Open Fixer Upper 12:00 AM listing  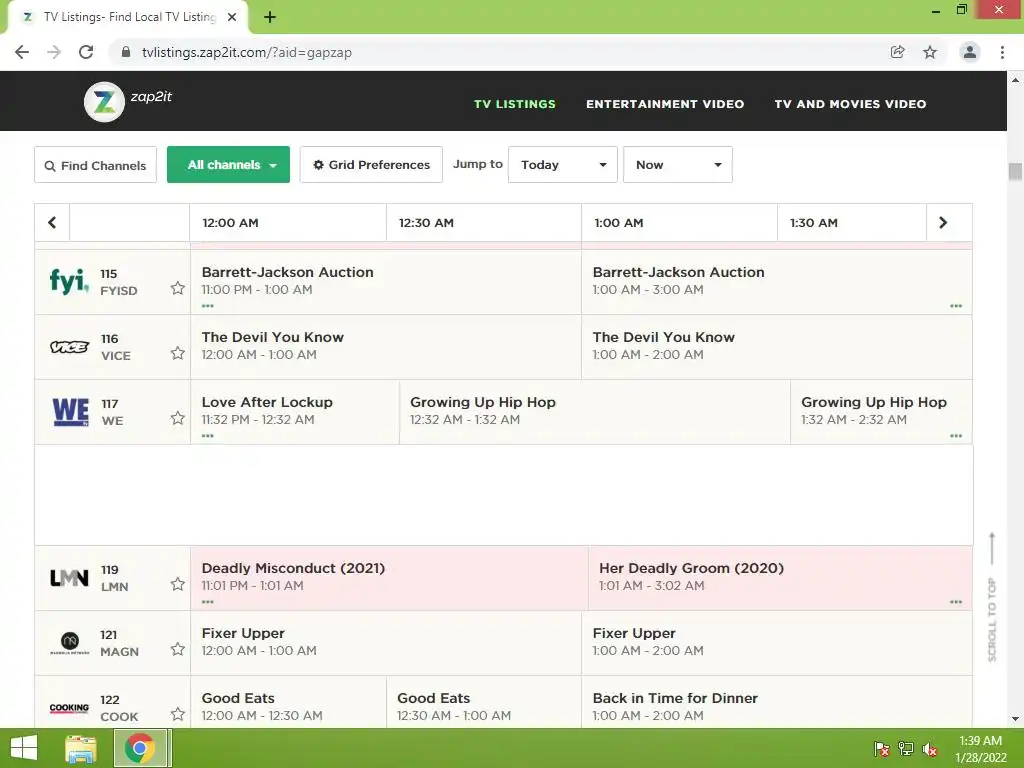pyautogui.click(x=386, y=643)
